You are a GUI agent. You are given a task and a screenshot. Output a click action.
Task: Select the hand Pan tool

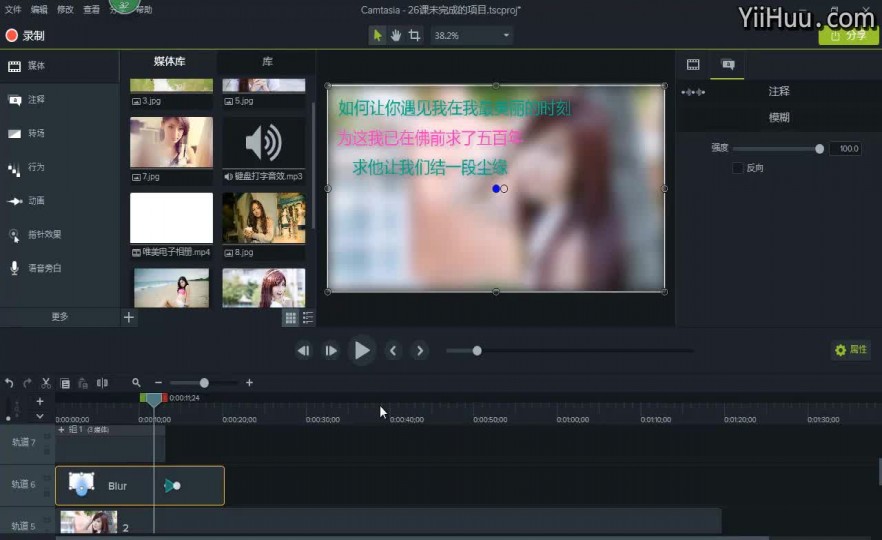396,35
